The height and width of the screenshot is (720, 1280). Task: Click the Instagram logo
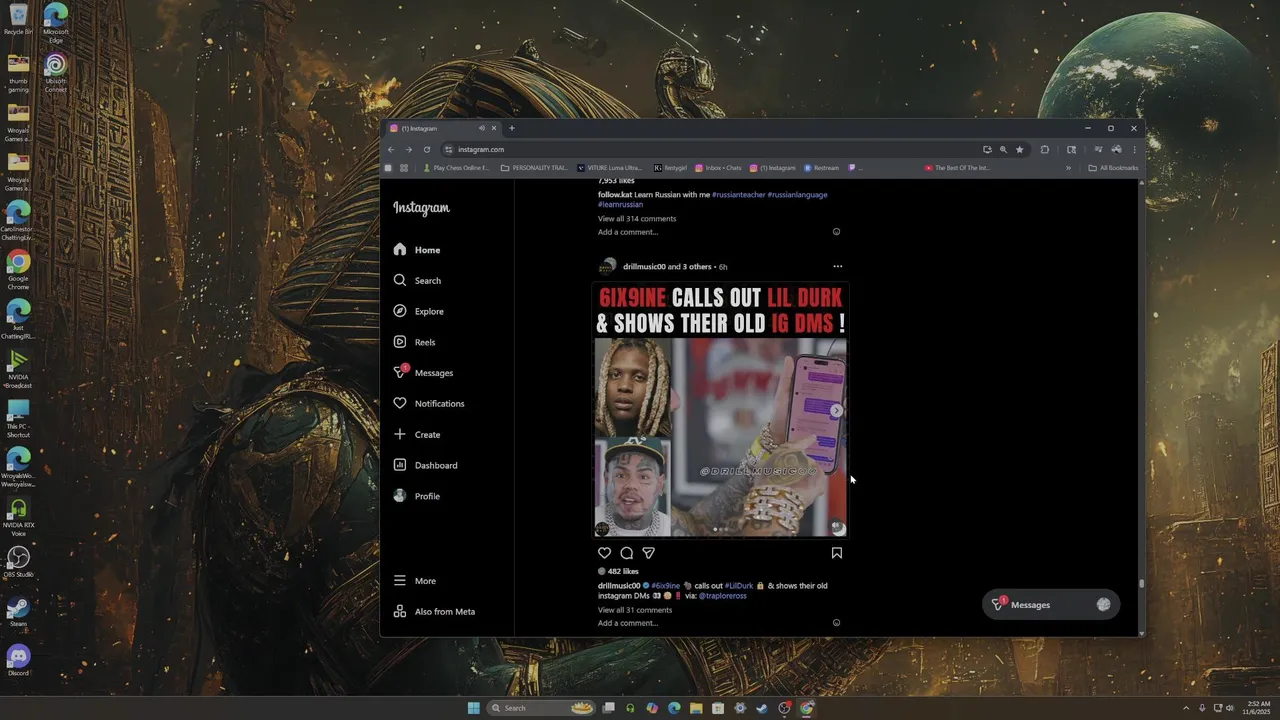click(x=421, y=208)
